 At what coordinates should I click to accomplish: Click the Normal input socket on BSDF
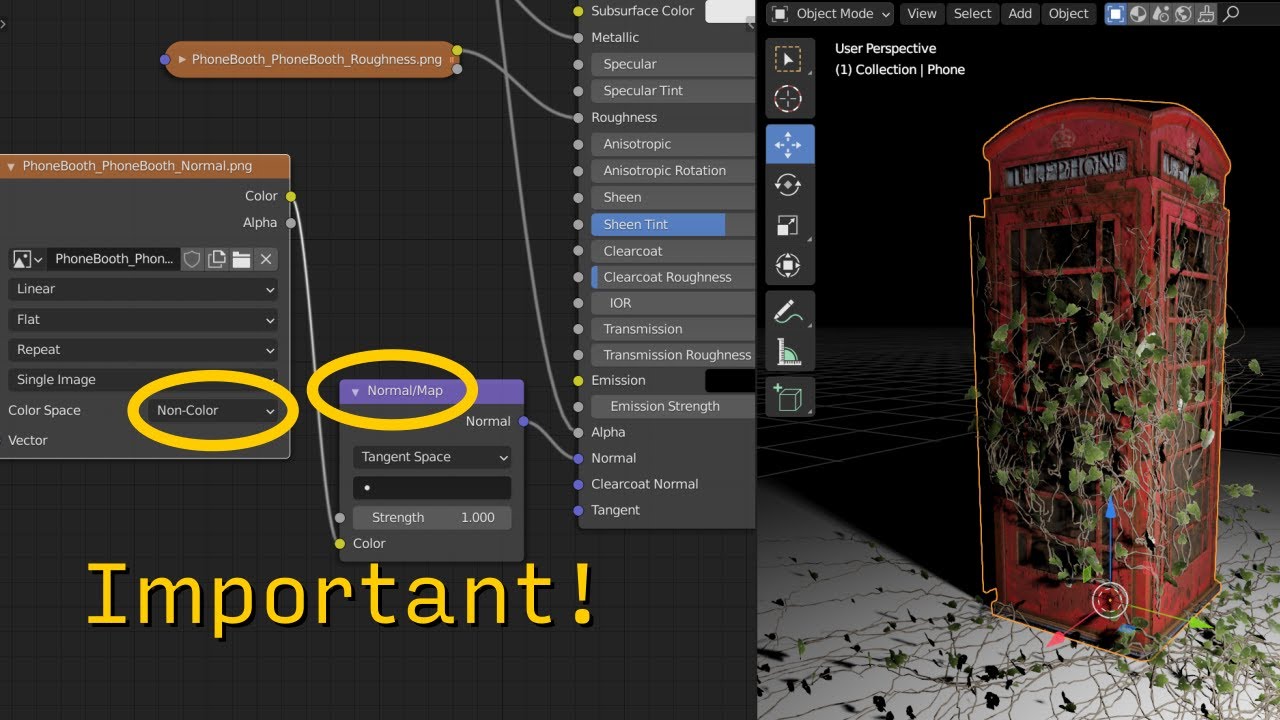pos(578,458)
